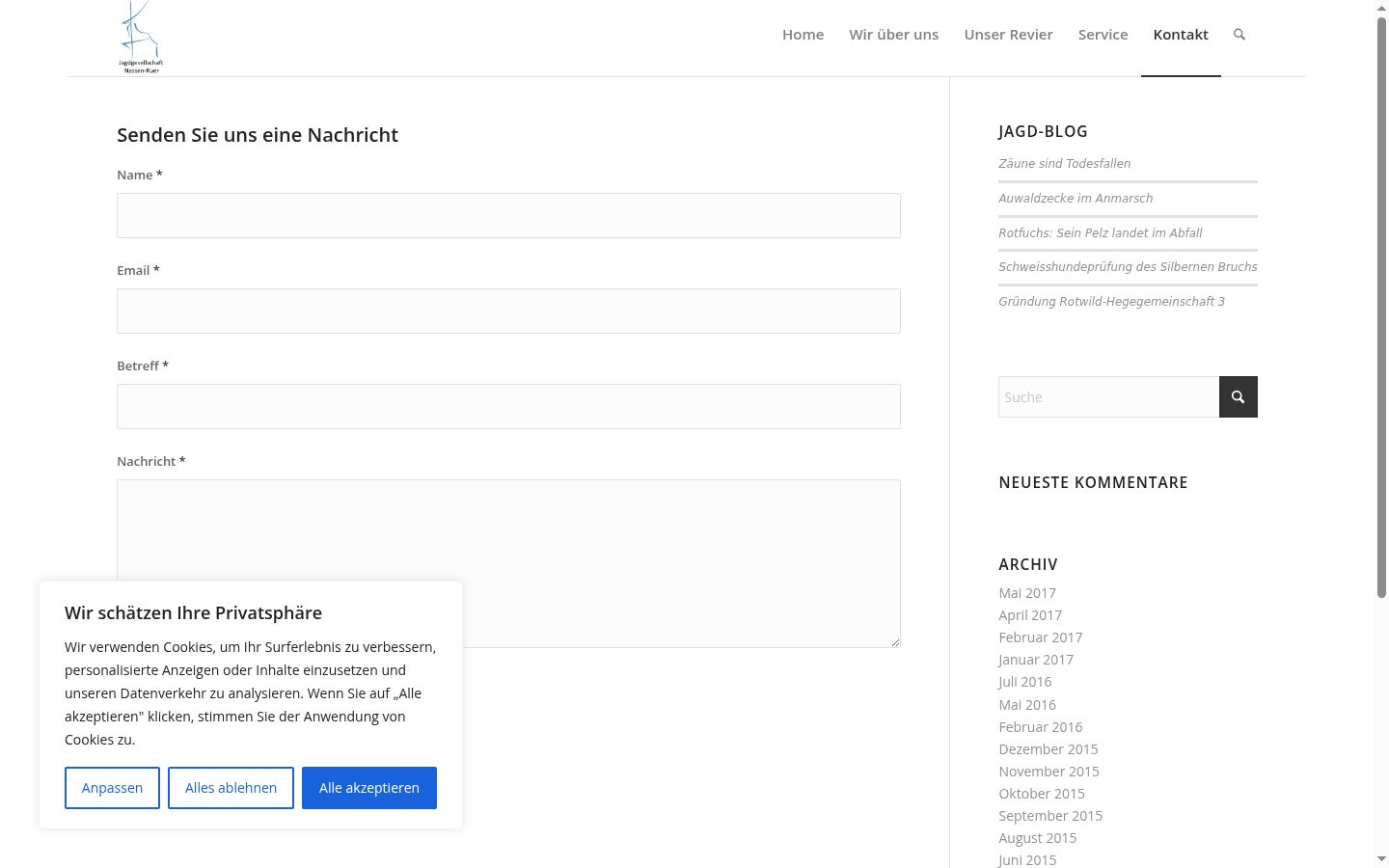Screen dimensions: 1389x868
Task: Select the Service menu item
Action: point(1103,35)
